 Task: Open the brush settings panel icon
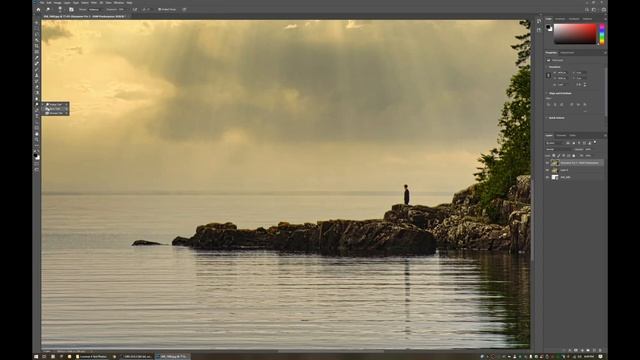(x=71, y=9)
